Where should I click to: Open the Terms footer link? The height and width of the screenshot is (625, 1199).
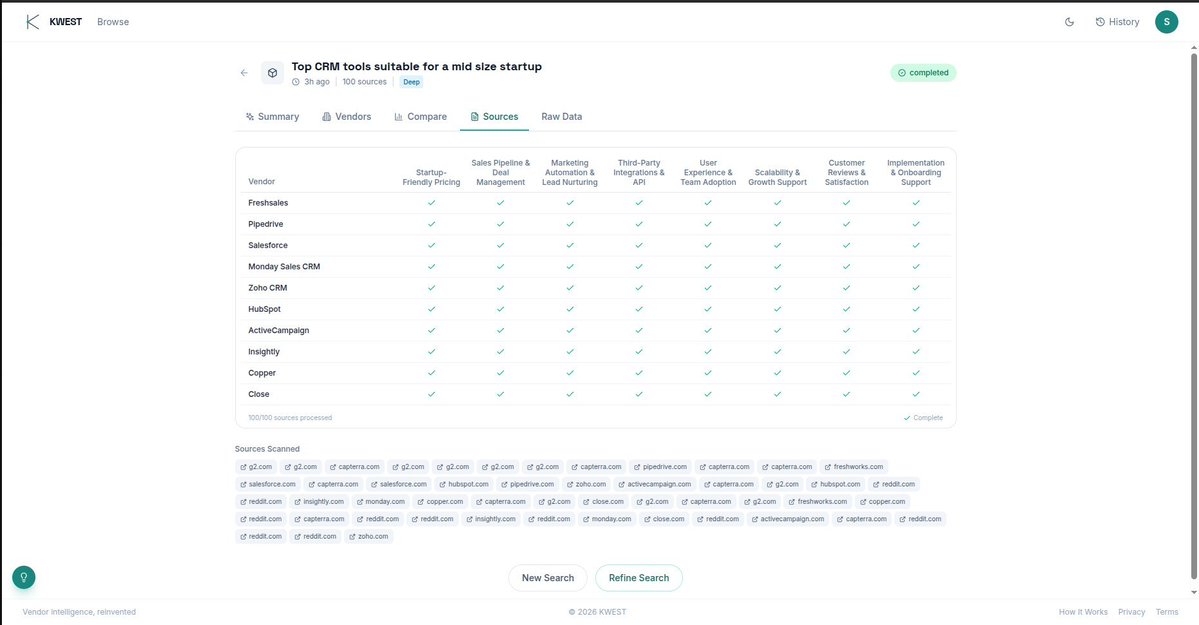tap(1166, 612)
